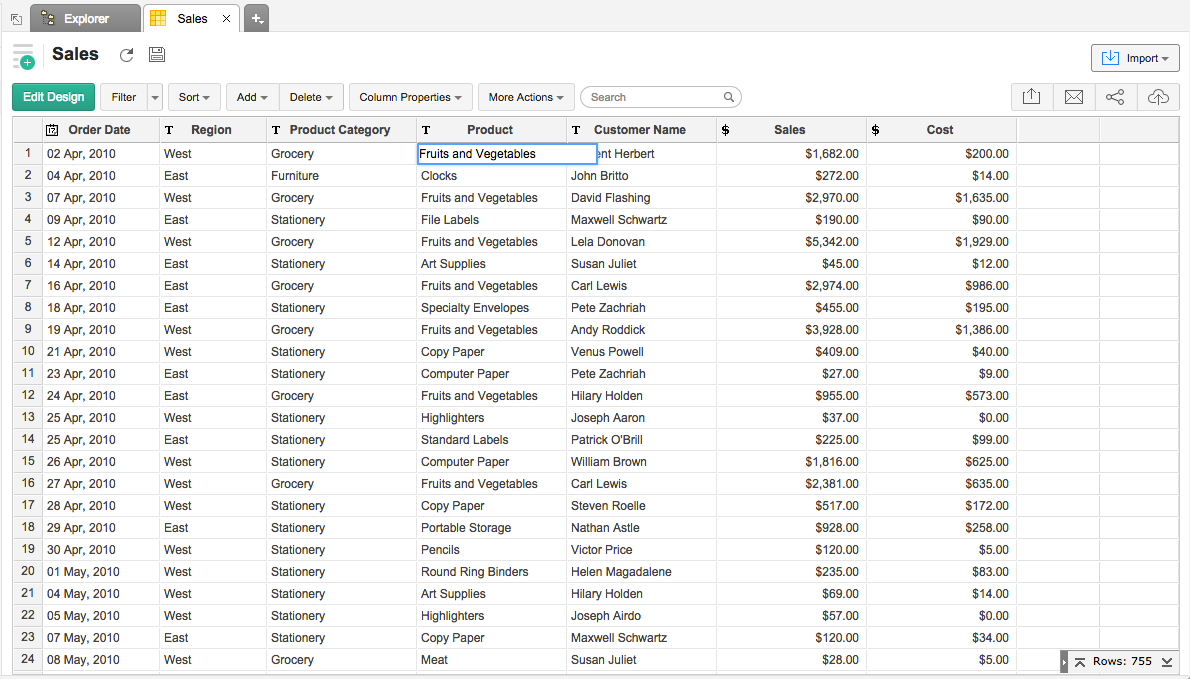Click the email envelope icon
The height and width of the screenshot is (679, 1190).
click(x=1073, y=97)
